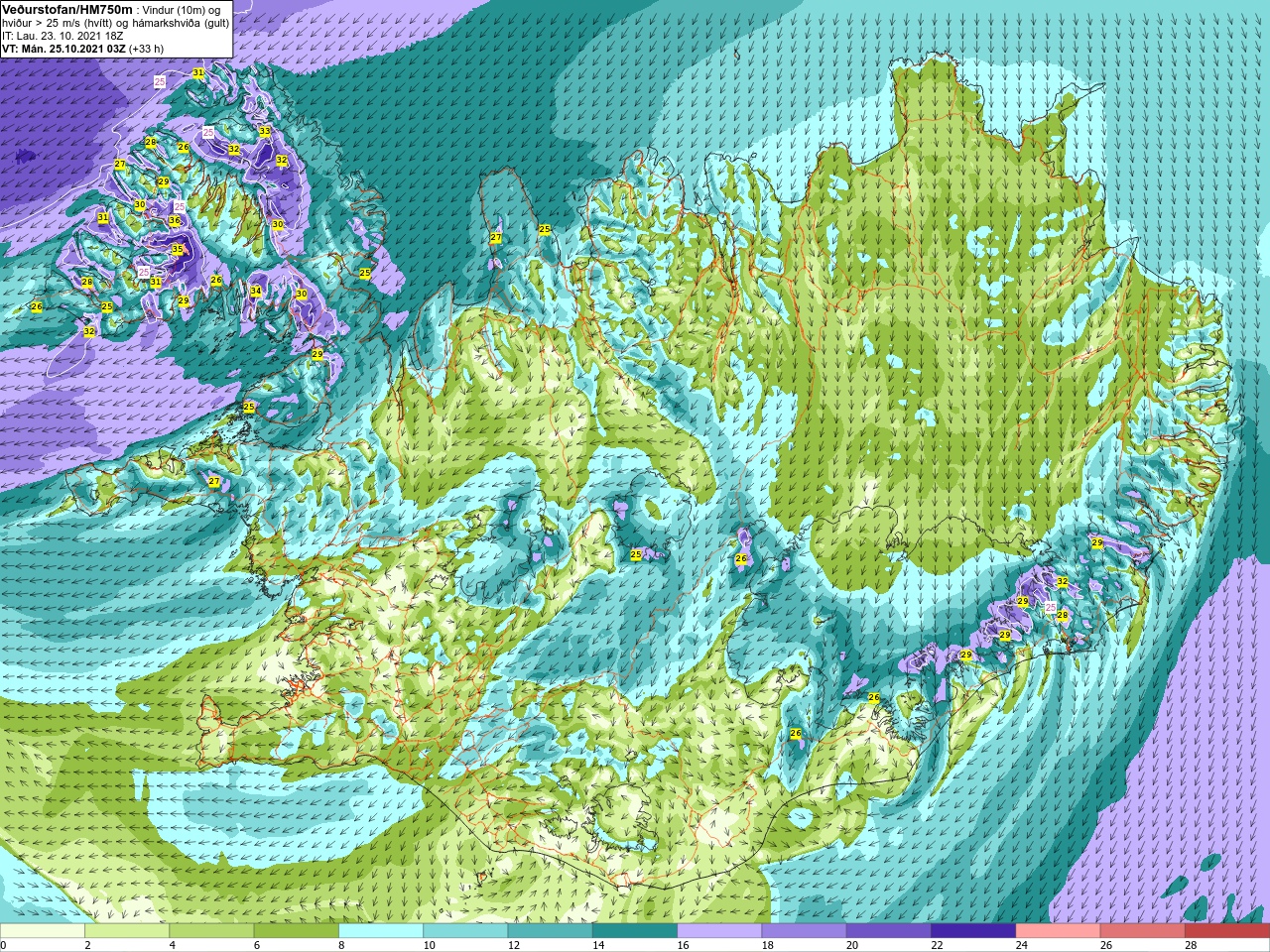Click the teal 12–14 m/s legend swatch

click(x=551, y=931)
